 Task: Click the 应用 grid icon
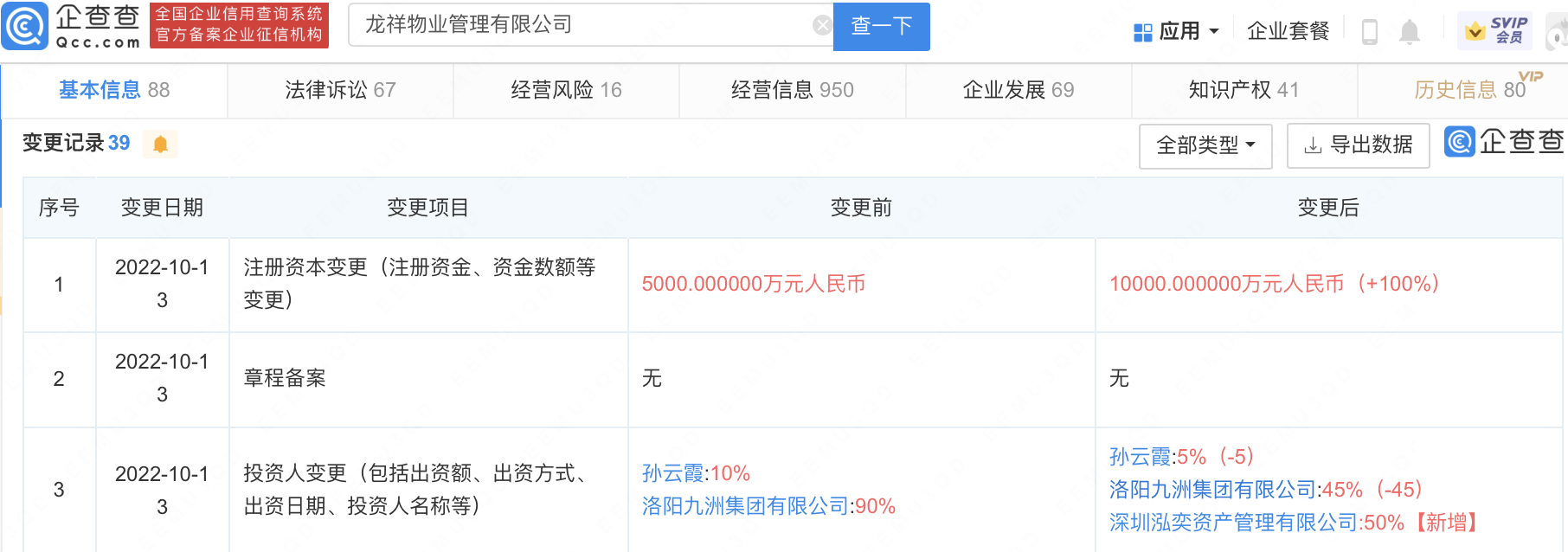click(1142, 32)
